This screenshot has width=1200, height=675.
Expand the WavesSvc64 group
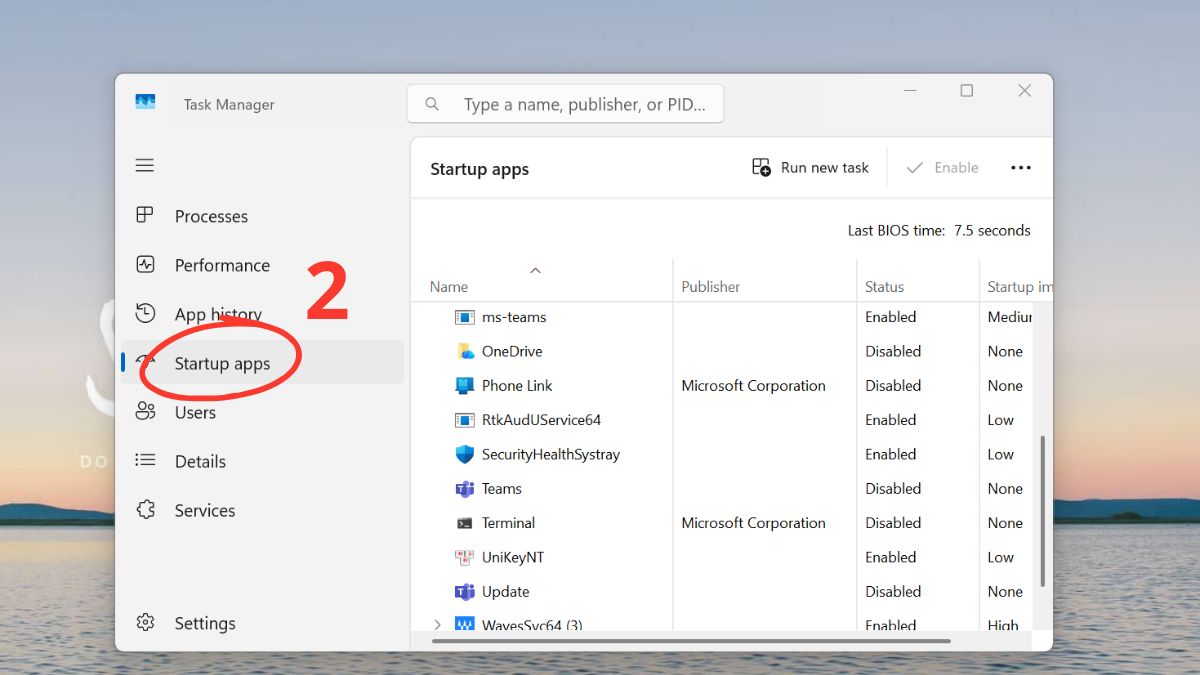(x=437, y=625)
